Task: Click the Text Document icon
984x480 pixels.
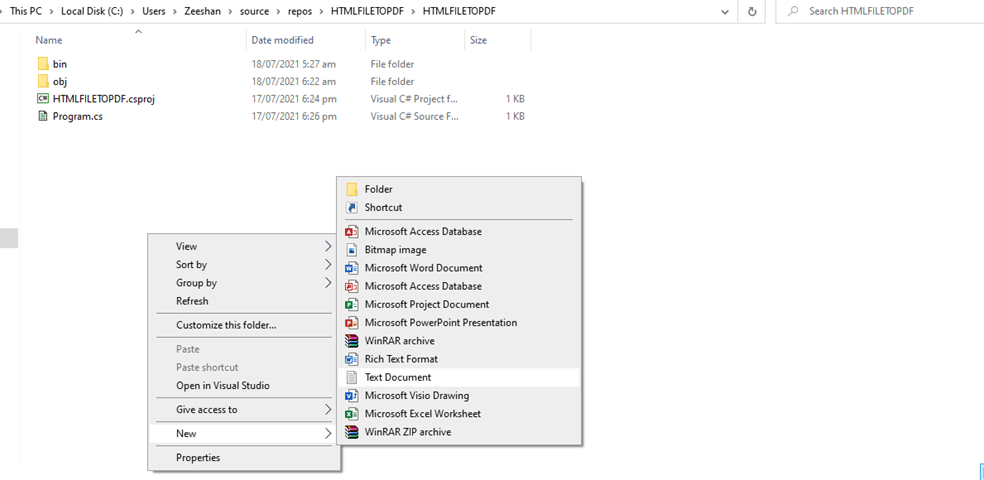Action: 352,377
